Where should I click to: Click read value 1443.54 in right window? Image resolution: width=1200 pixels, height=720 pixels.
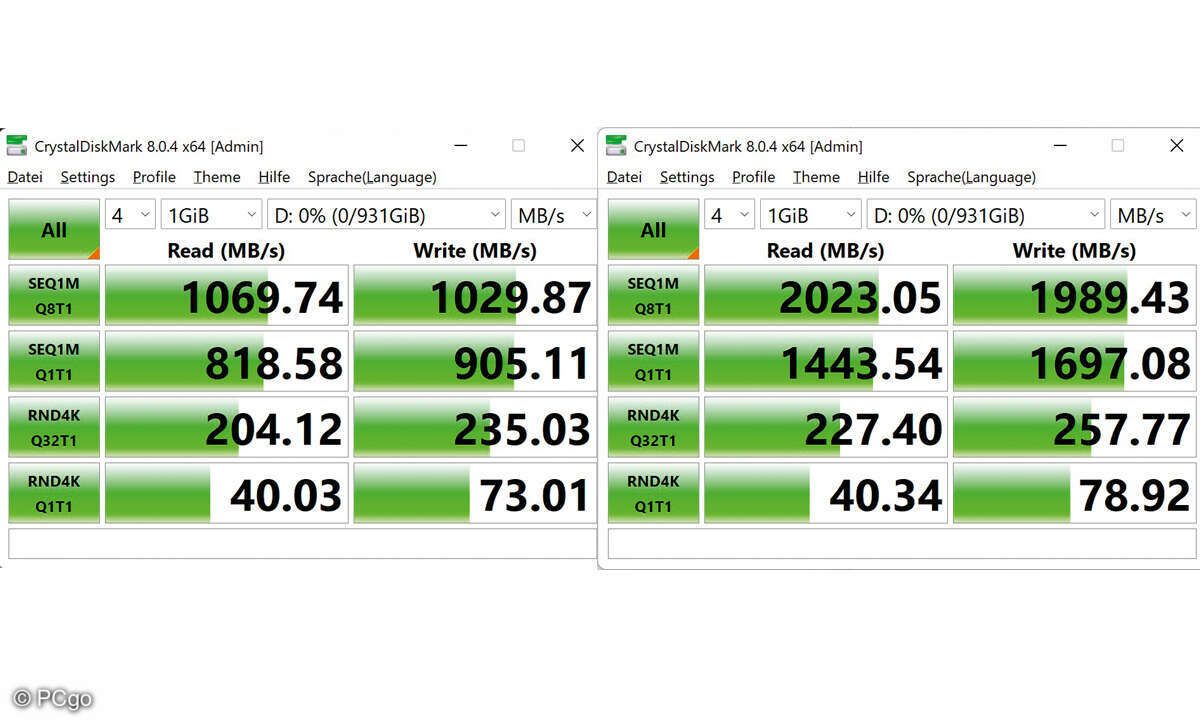pyautogui.click(x=826, y=362)
